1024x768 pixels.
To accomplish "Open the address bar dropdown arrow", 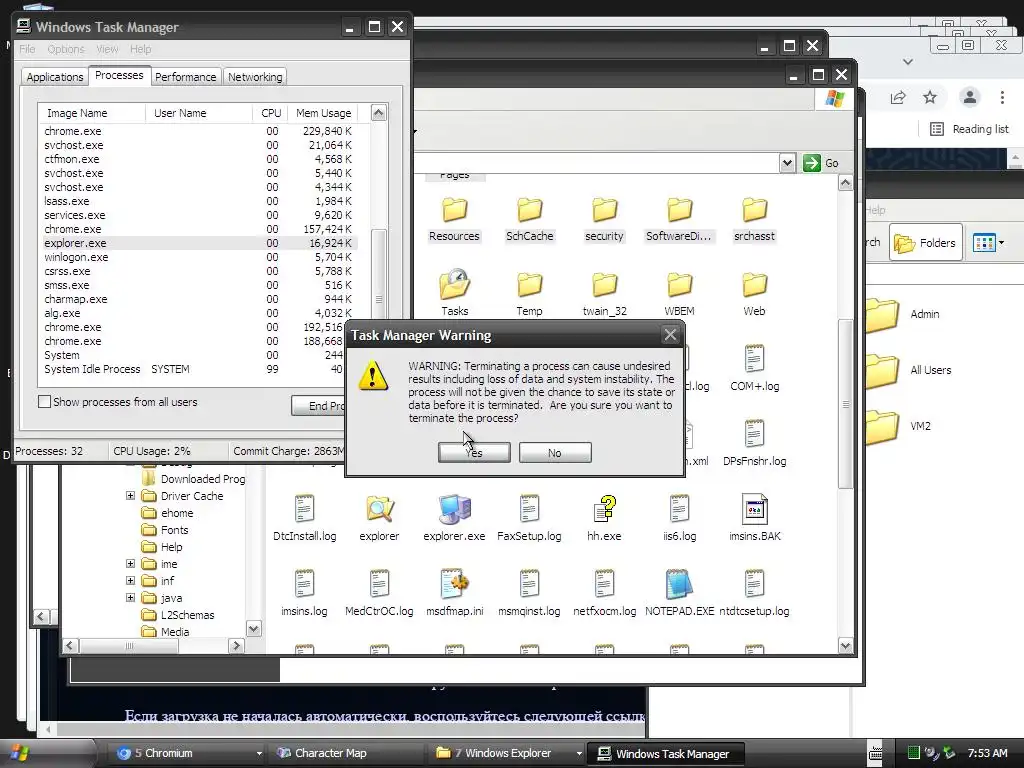I will tap(788, 163).
